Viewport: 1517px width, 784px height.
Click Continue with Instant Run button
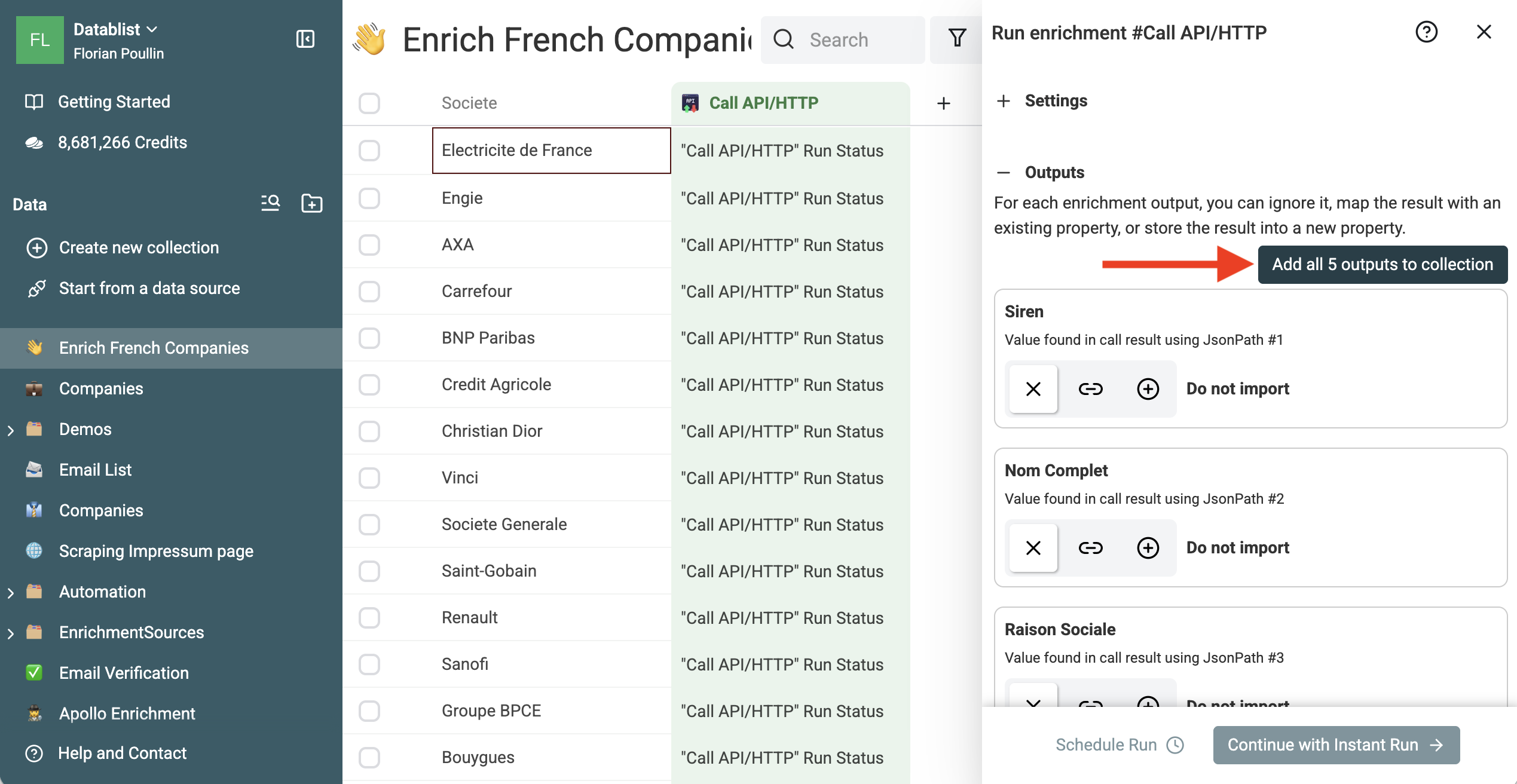(1336, 745)
